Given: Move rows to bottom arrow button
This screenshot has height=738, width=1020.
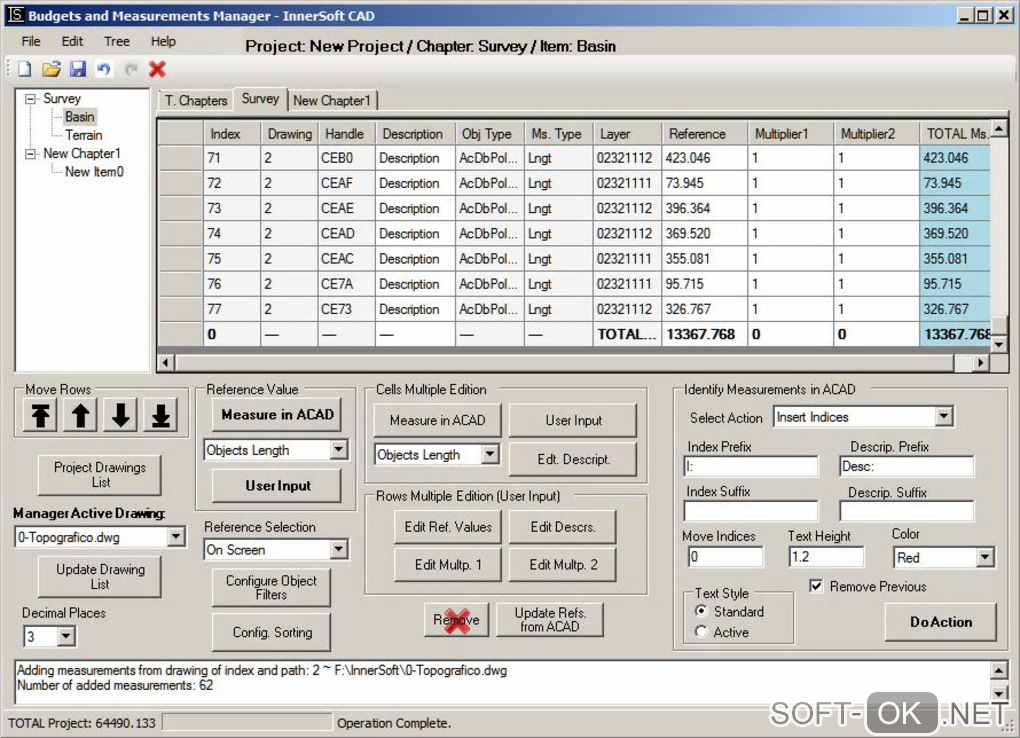Looking at the screenshot, I should tap(160, 416).
